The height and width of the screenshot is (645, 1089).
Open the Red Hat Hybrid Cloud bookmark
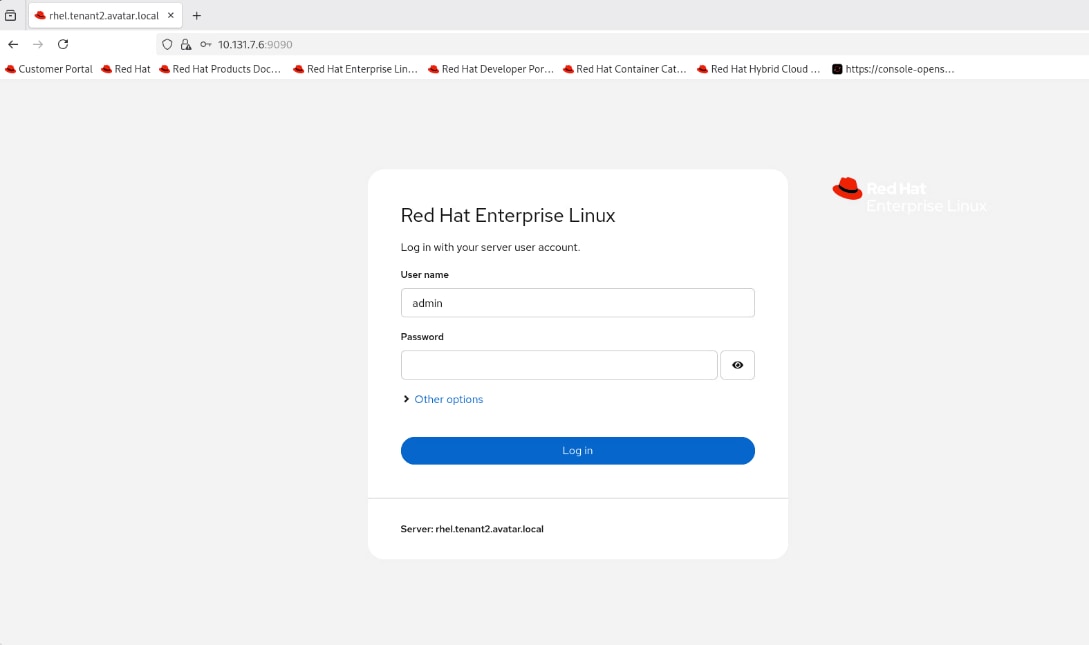click(x=758, y=69)
